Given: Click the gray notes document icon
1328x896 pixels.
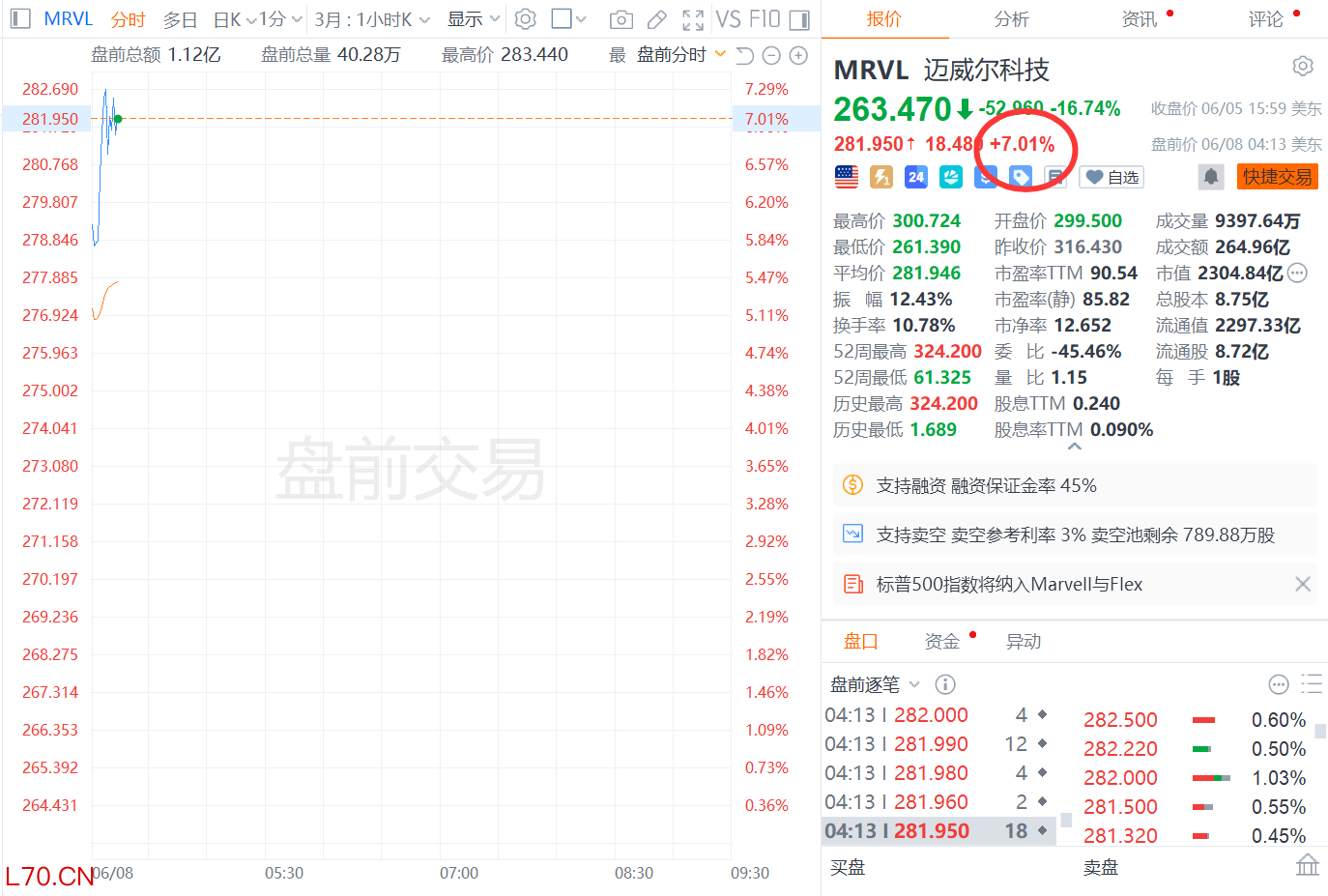Looking at the screenshot, I should (x=1055, y=177).
